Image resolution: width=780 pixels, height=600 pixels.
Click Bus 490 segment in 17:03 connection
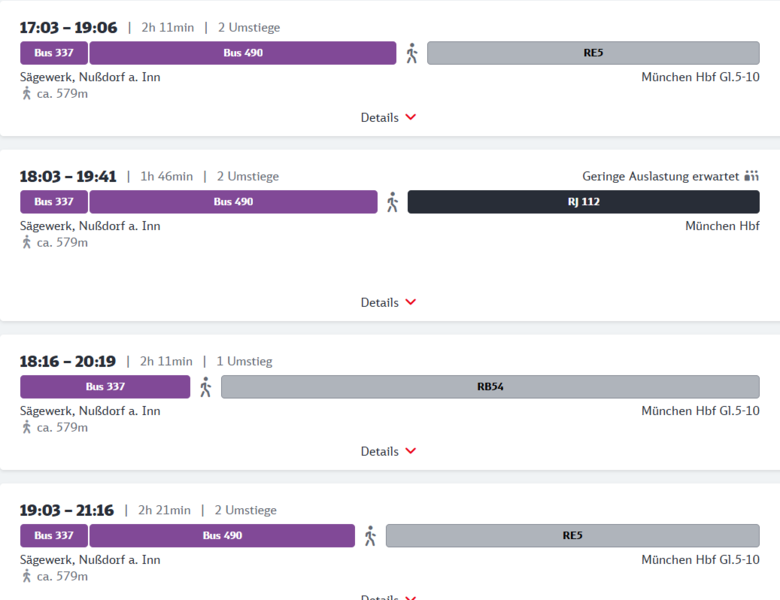[243, 53]
